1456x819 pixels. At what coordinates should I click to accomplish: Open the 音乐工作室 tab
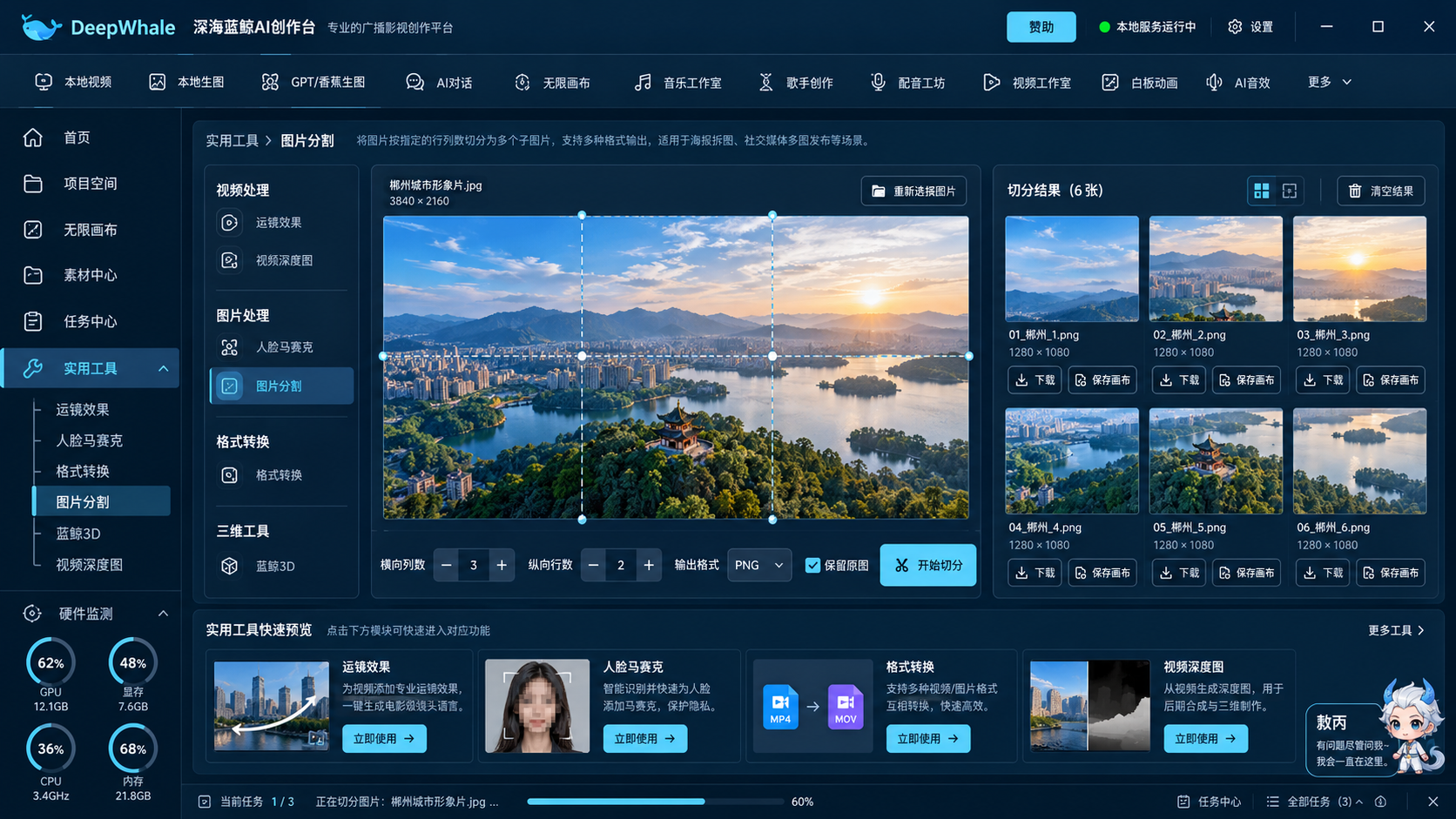pos(677,83)
